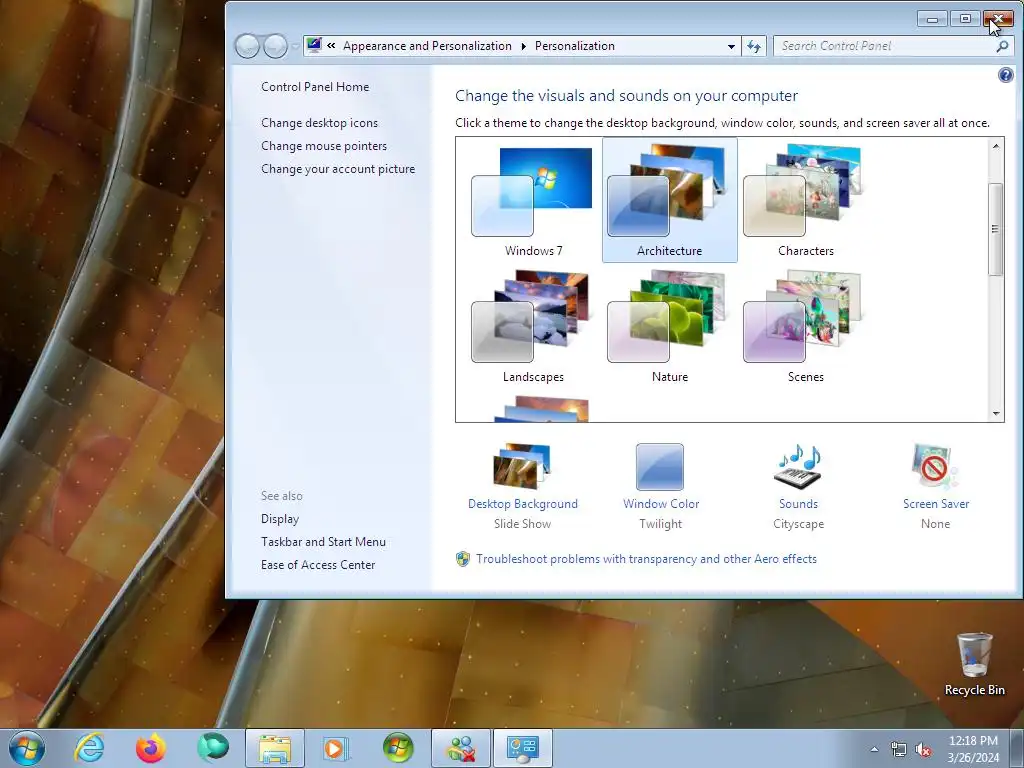Open Desktop Background slide show settings

(522, 486)
